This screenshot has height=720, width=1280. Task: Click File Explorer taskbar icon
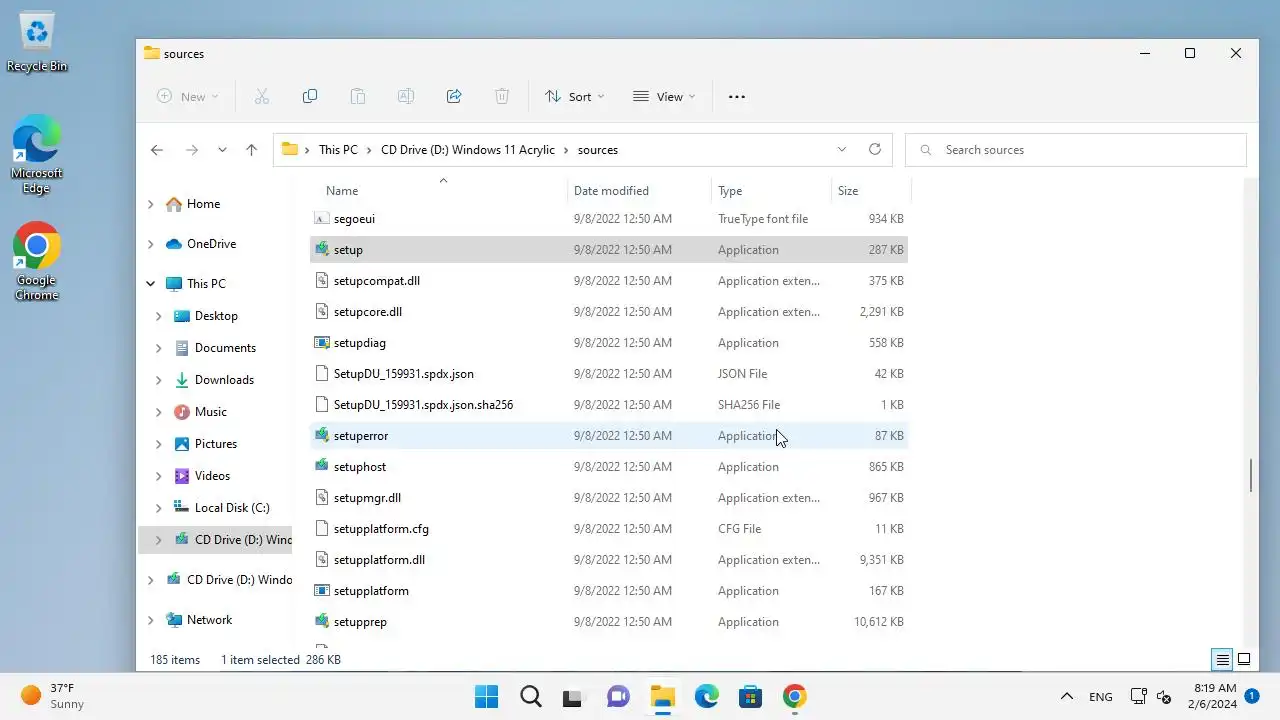(663, 696)
